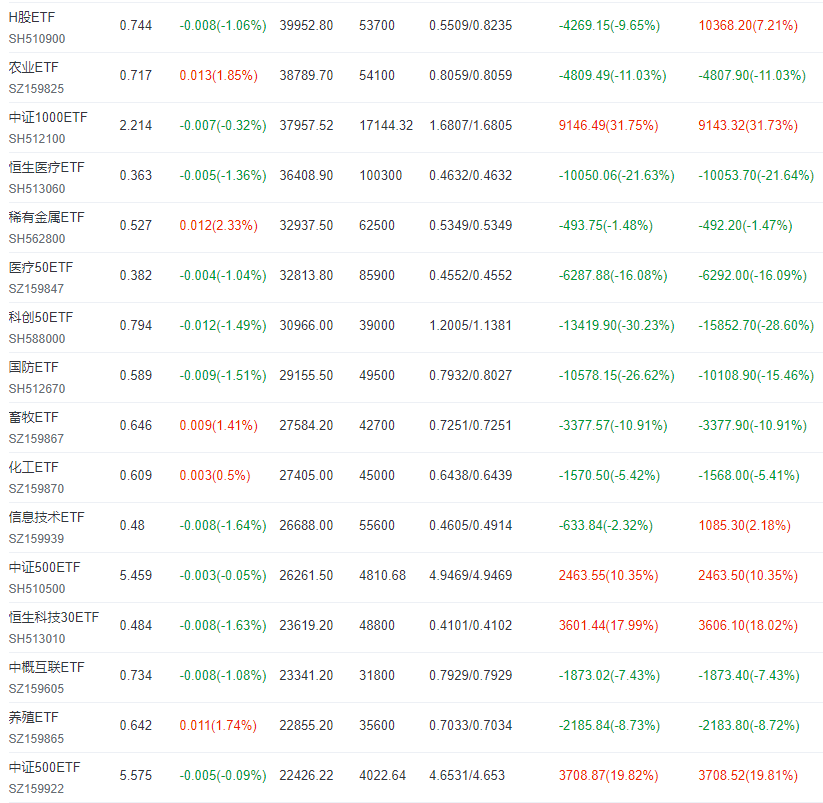Select stock code SH588000

37,339
